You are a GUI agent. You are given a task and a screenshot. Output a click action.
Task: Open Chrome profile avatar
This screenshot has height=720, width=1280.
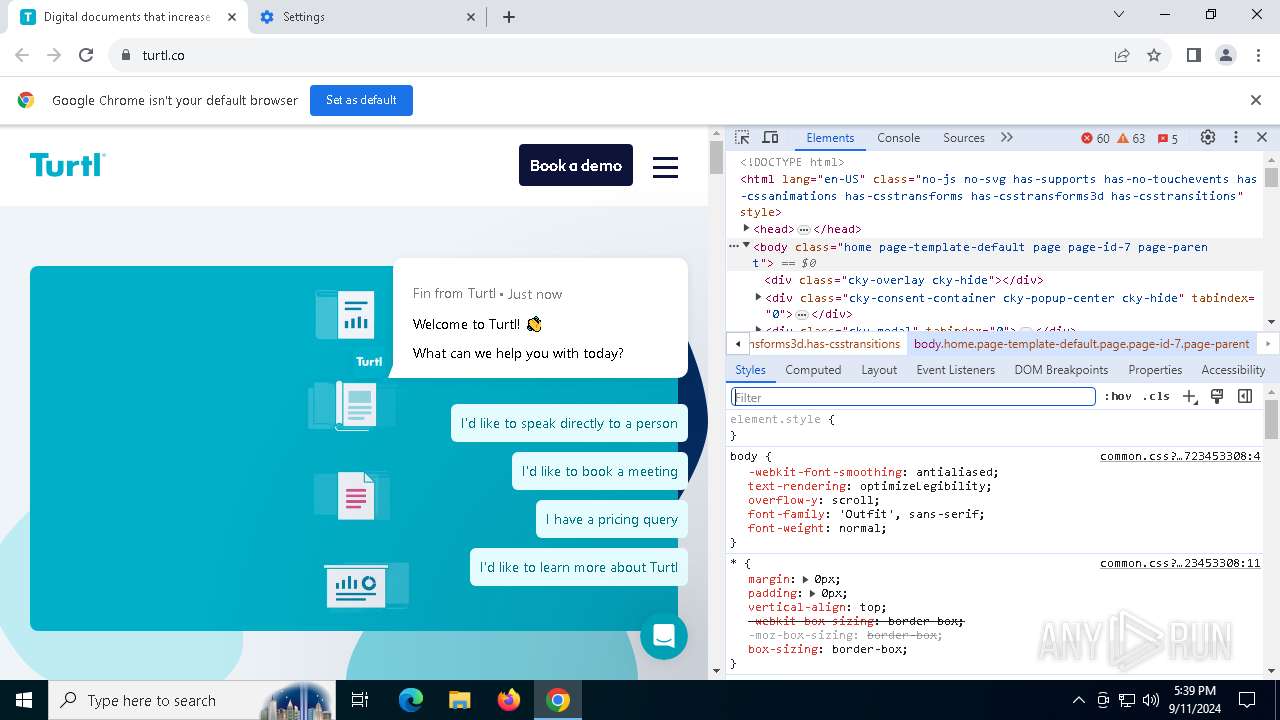(x=1226, y=55)
